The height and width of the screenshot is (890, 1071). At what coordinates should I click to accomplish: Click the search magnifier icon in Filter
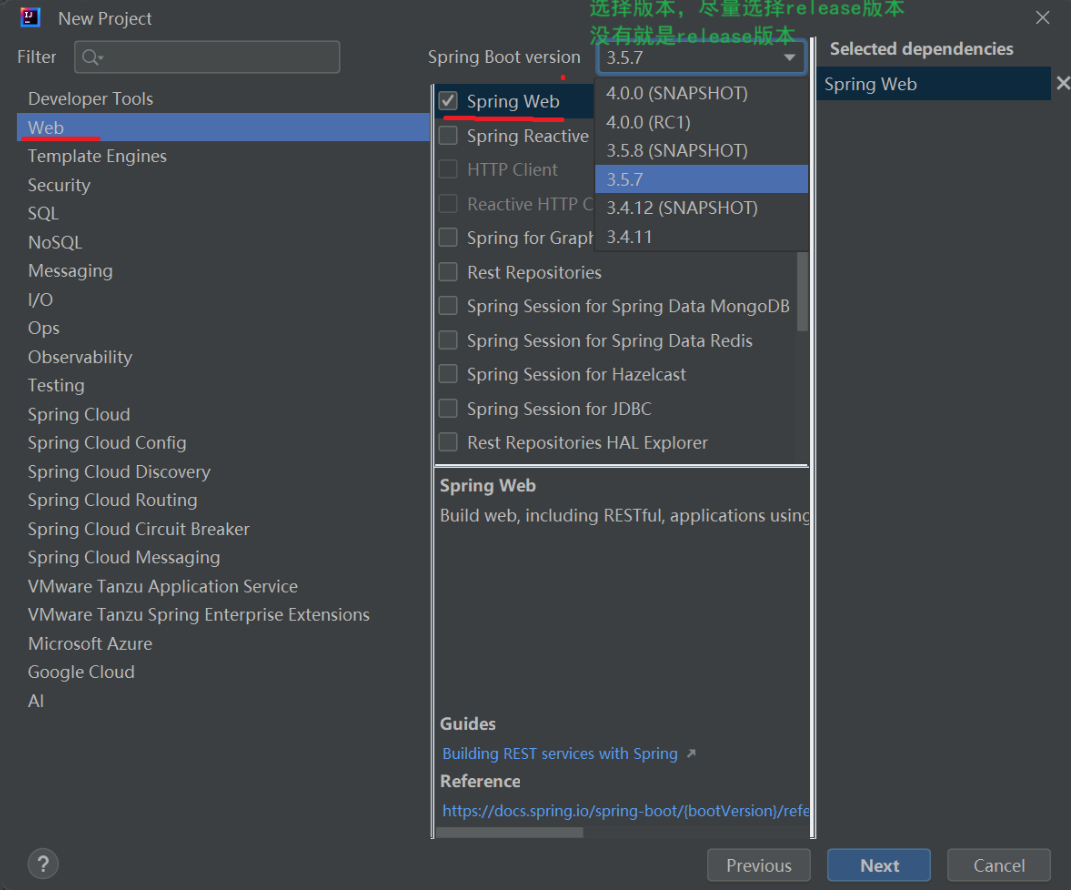[92, 57]
